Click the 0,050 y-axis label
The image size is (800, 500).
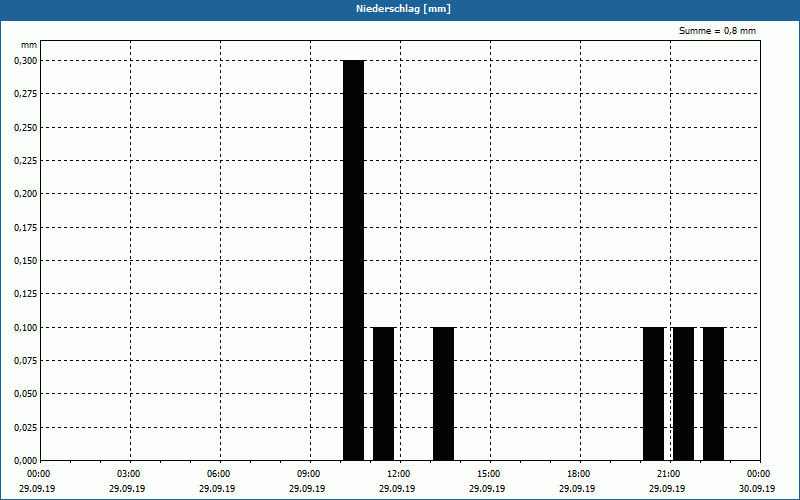[x=26, y=394]
